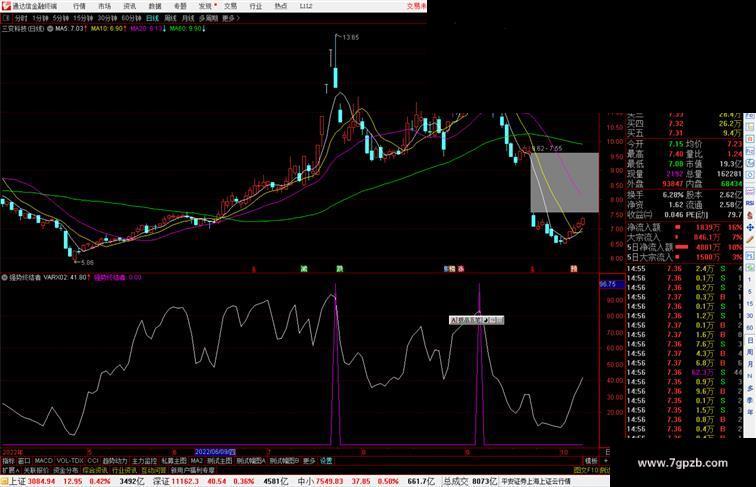Screen dimensions: 756x487
Task: Open 关联报价 tab
Action: [x=36, y=470]
